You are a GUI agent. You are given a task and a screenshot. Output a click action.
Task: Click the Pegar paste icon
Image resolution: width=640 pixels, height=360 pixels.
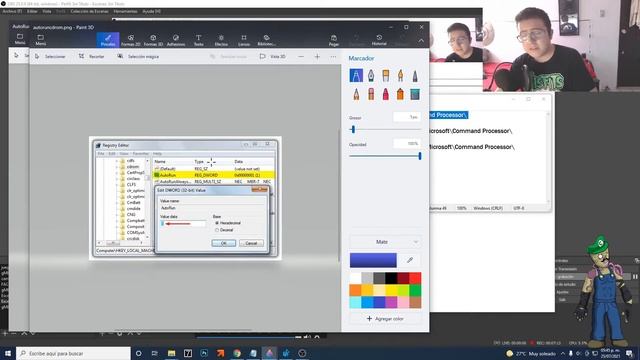point(333,40)
